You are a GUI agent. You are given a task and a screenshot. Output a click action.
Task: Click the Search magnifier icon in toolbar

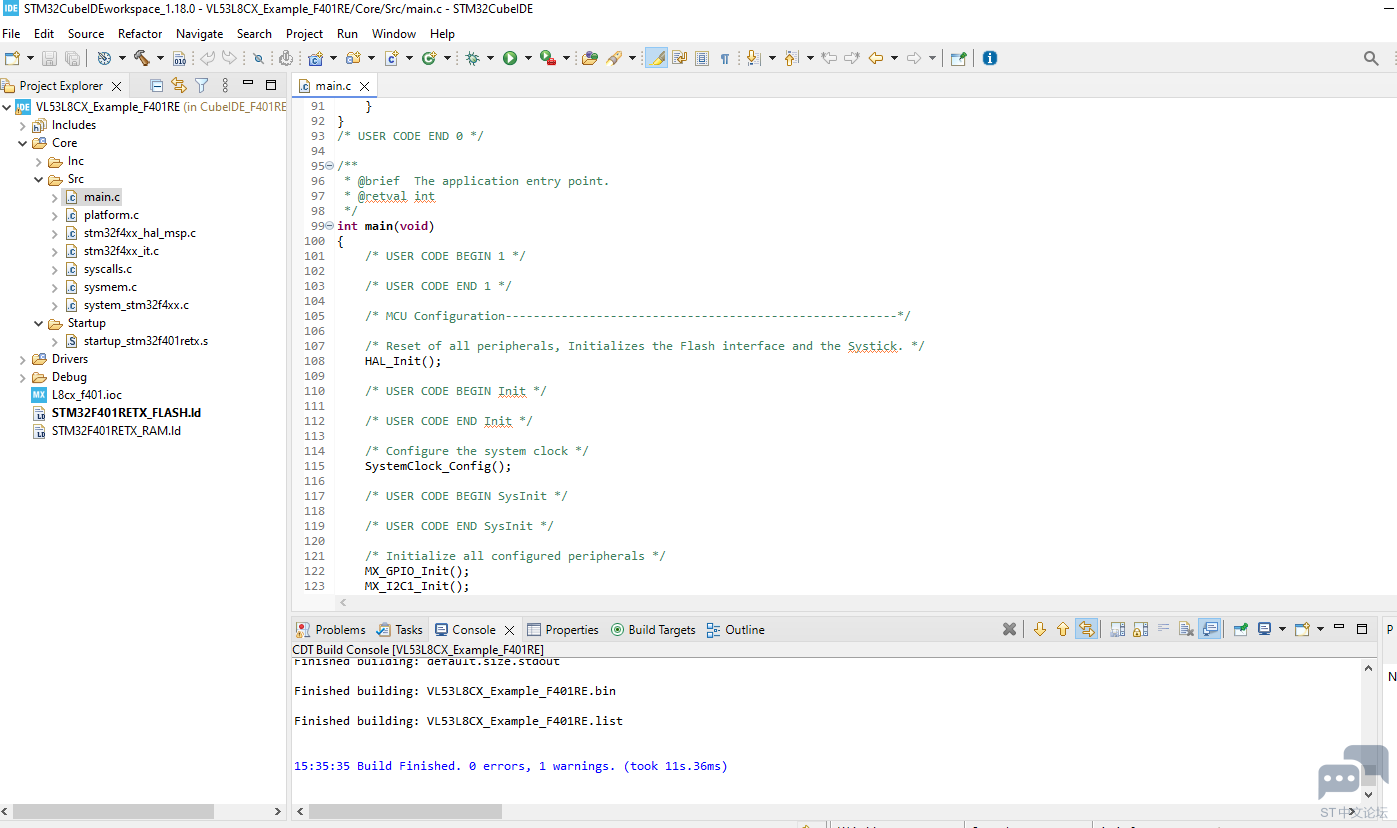click(x=1371, y=58)
